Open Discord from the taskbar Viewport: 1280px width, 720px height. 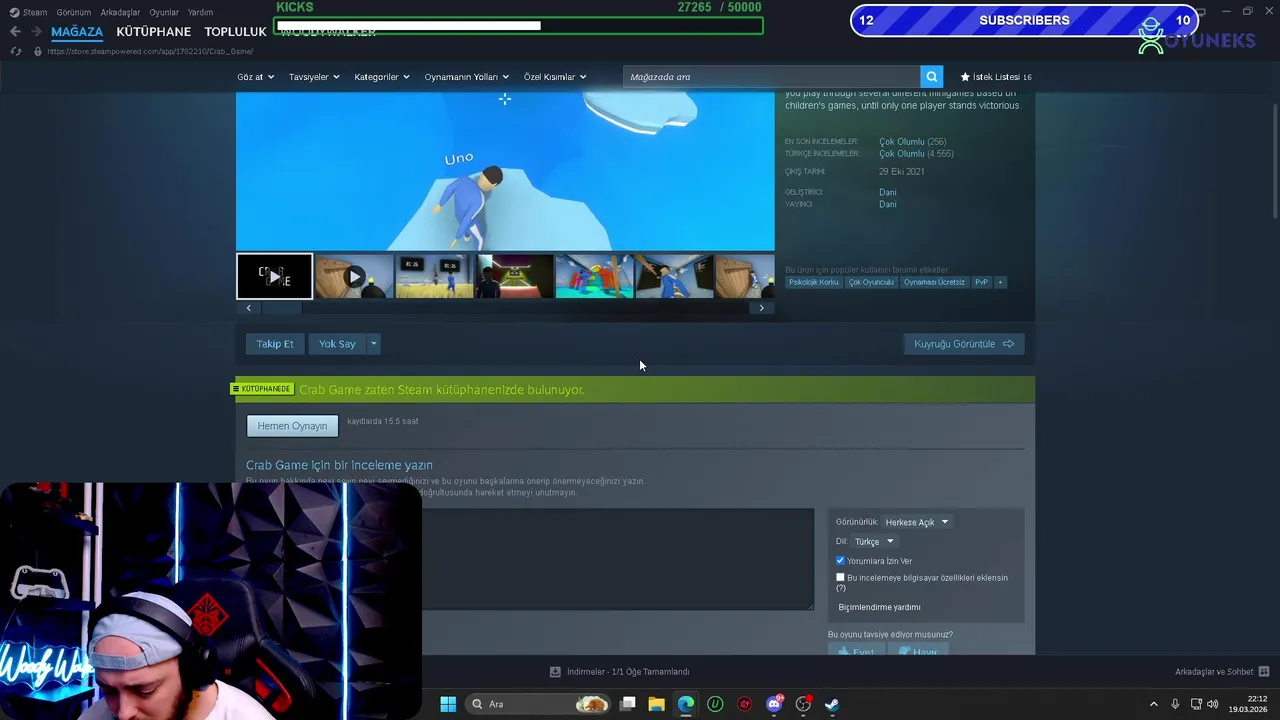click(774, 704)
